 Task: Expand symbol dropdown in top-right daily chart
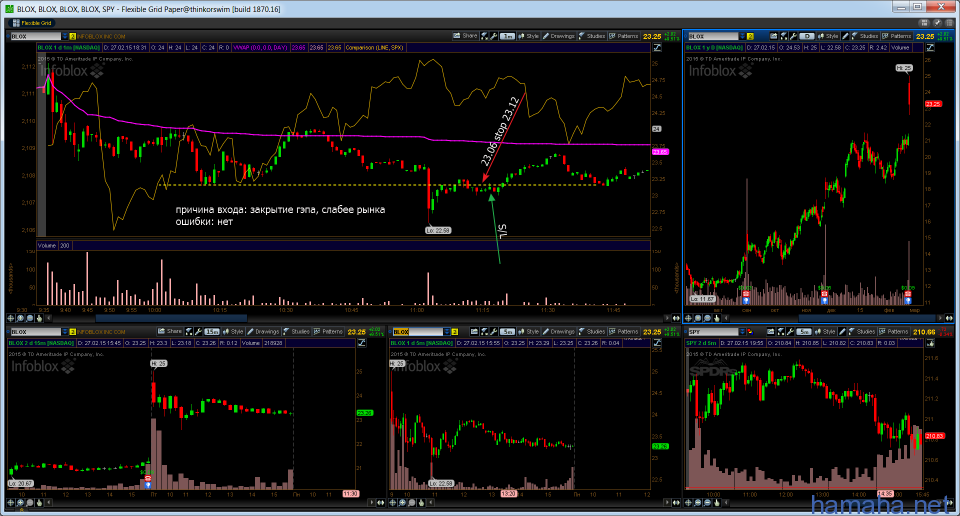(743, 37)
